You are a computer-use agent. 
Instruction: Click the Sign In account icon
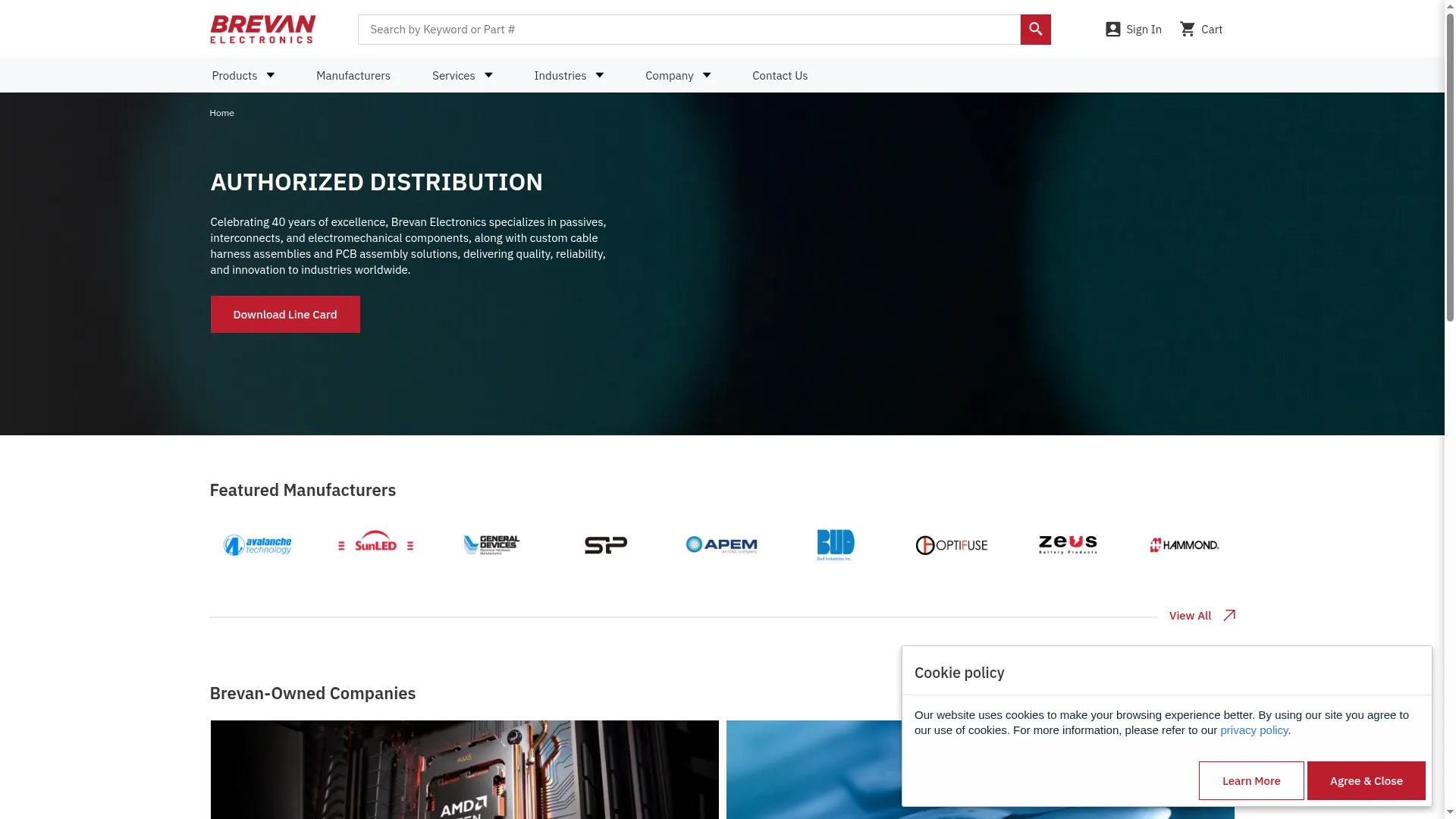pyautogui.click(x=1112, y=30)
